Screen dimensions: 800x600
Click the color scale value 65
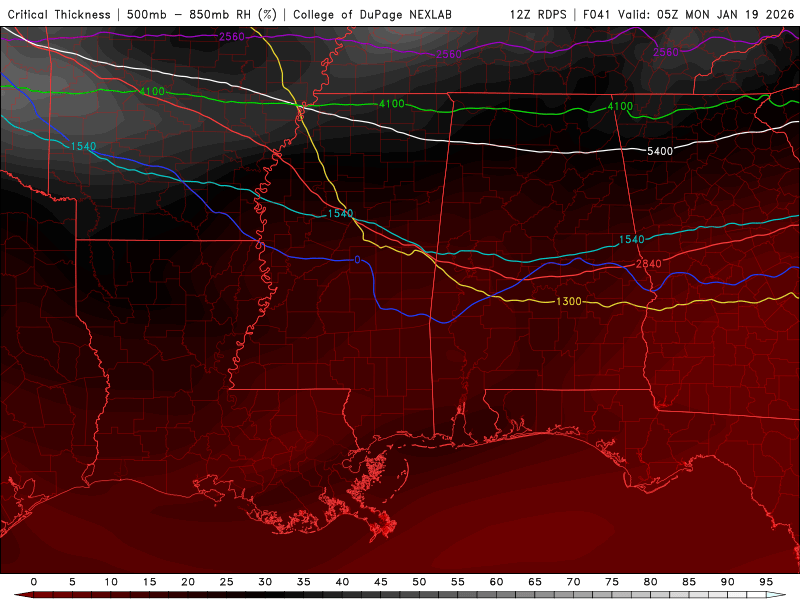tap(535, 582)
